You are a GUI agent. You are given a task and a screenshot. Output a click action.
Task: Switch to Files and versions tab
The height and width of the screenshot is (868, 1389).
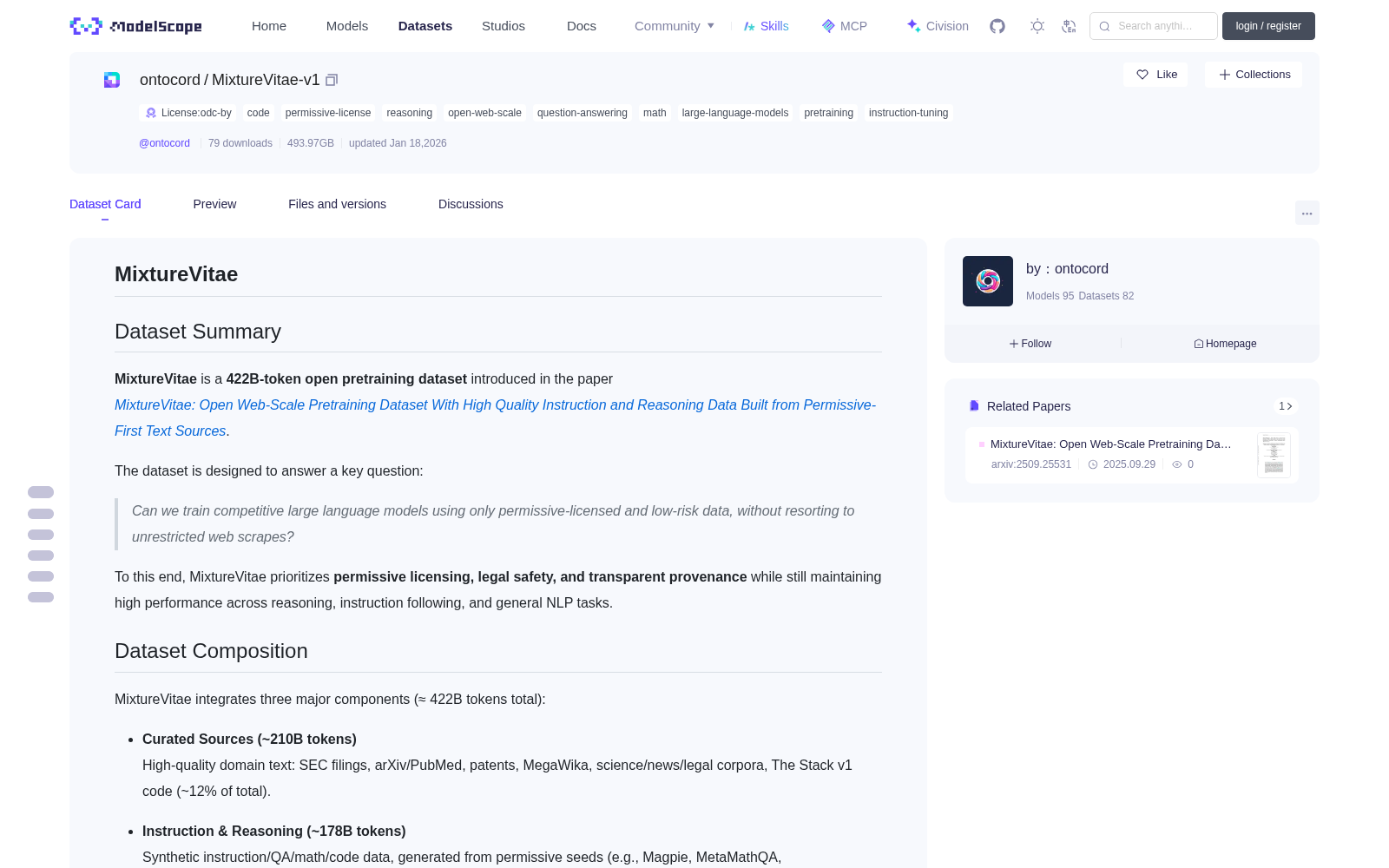tap(337, 204)
